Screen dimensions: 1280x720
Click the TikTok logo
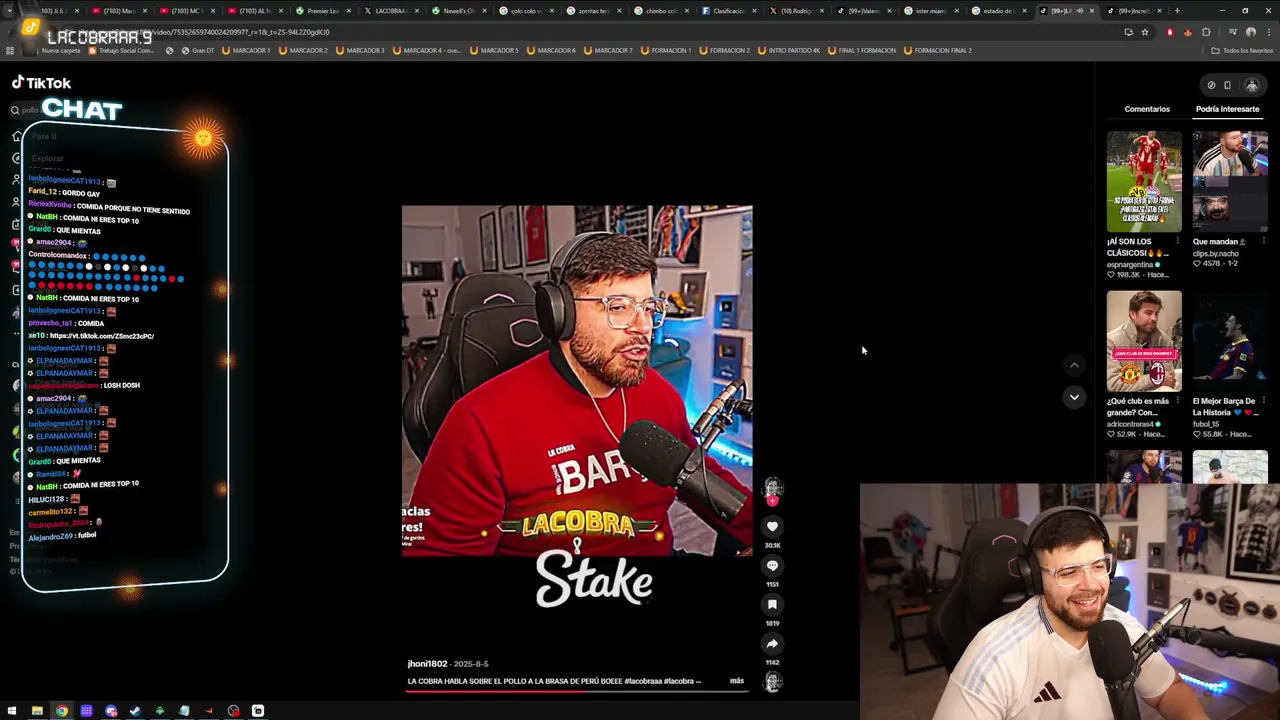click(x=41, y=83)
